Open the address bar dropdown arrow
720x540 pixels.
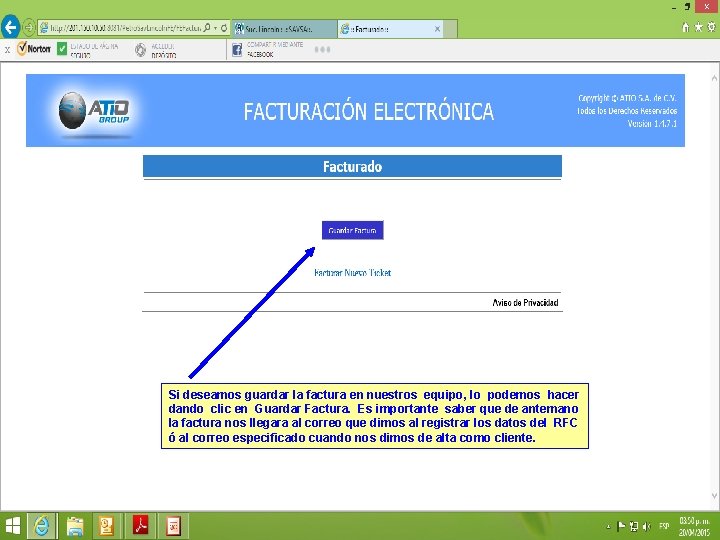click(215, 28)
